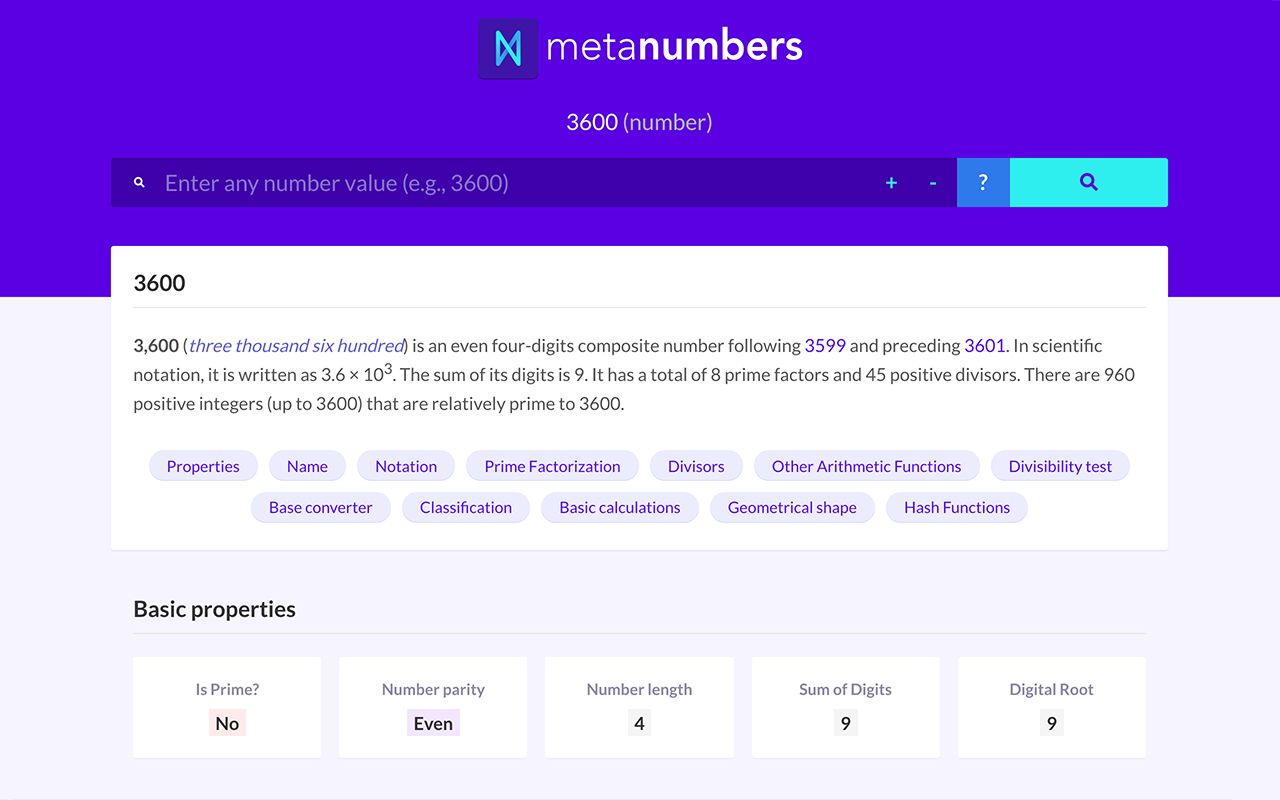Select the Divisors navigation pill
Screen dimensions: 1280x800
click(x=695, y=466)
